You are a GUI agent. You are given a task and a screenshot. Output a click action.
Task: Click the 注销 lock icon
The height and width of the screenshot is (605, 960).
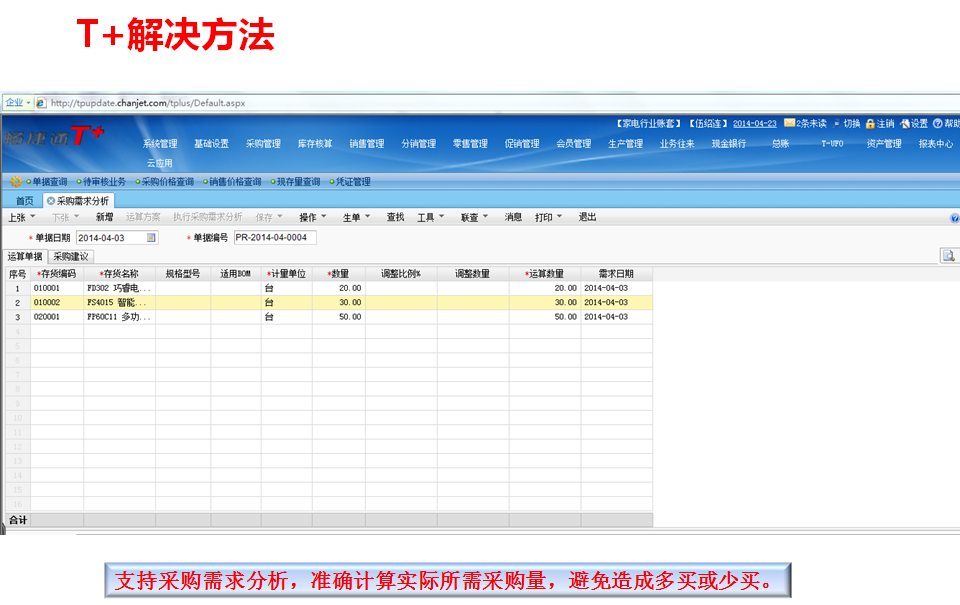(869, 124)
